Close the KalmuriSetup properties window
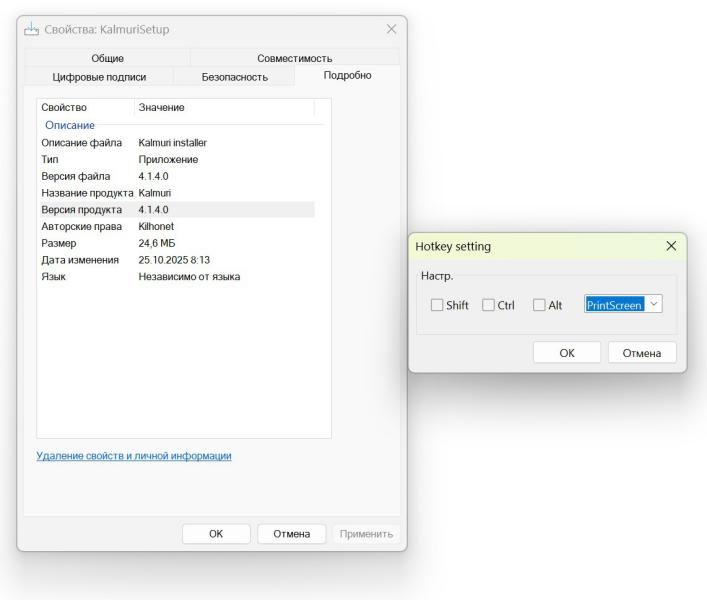 (x=391, y=30)
